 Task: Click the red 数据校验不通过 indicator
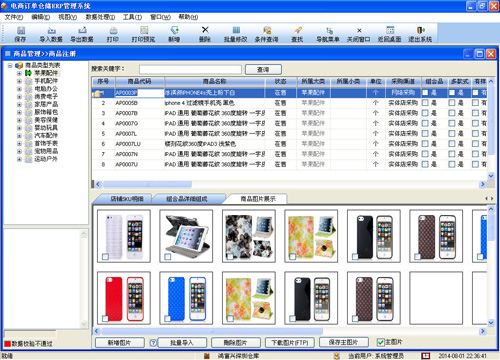point(7,344)
